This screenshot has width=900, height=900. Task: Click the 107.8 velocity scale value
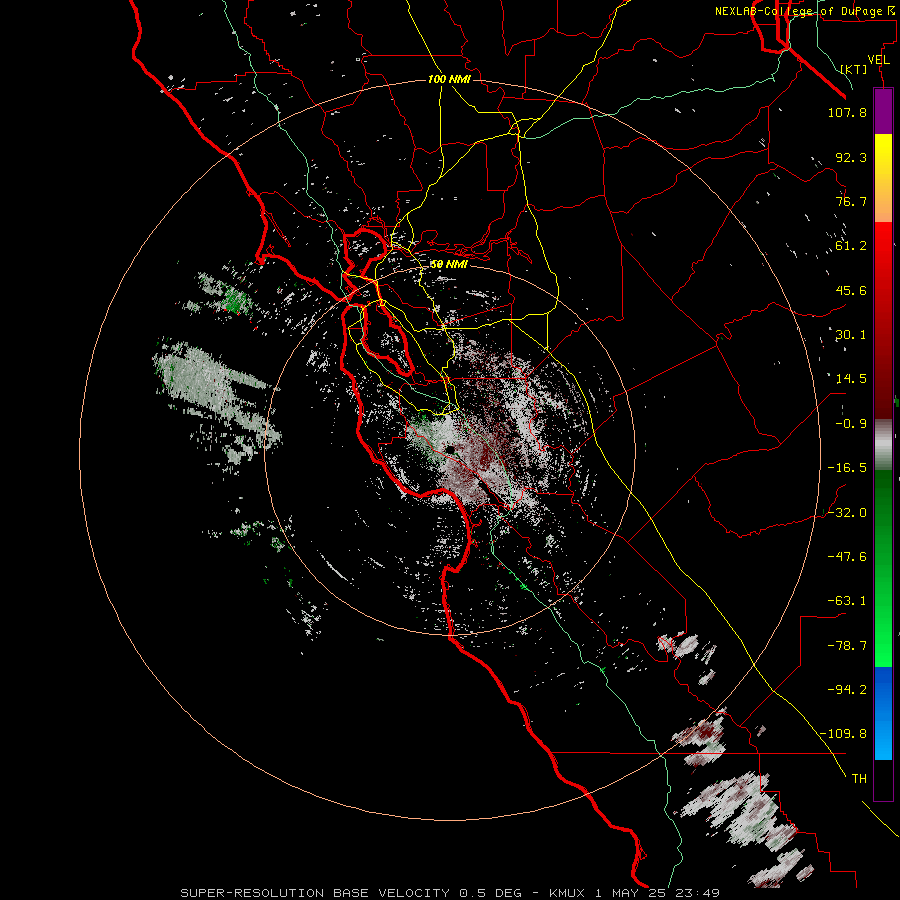tap(847, 112)
